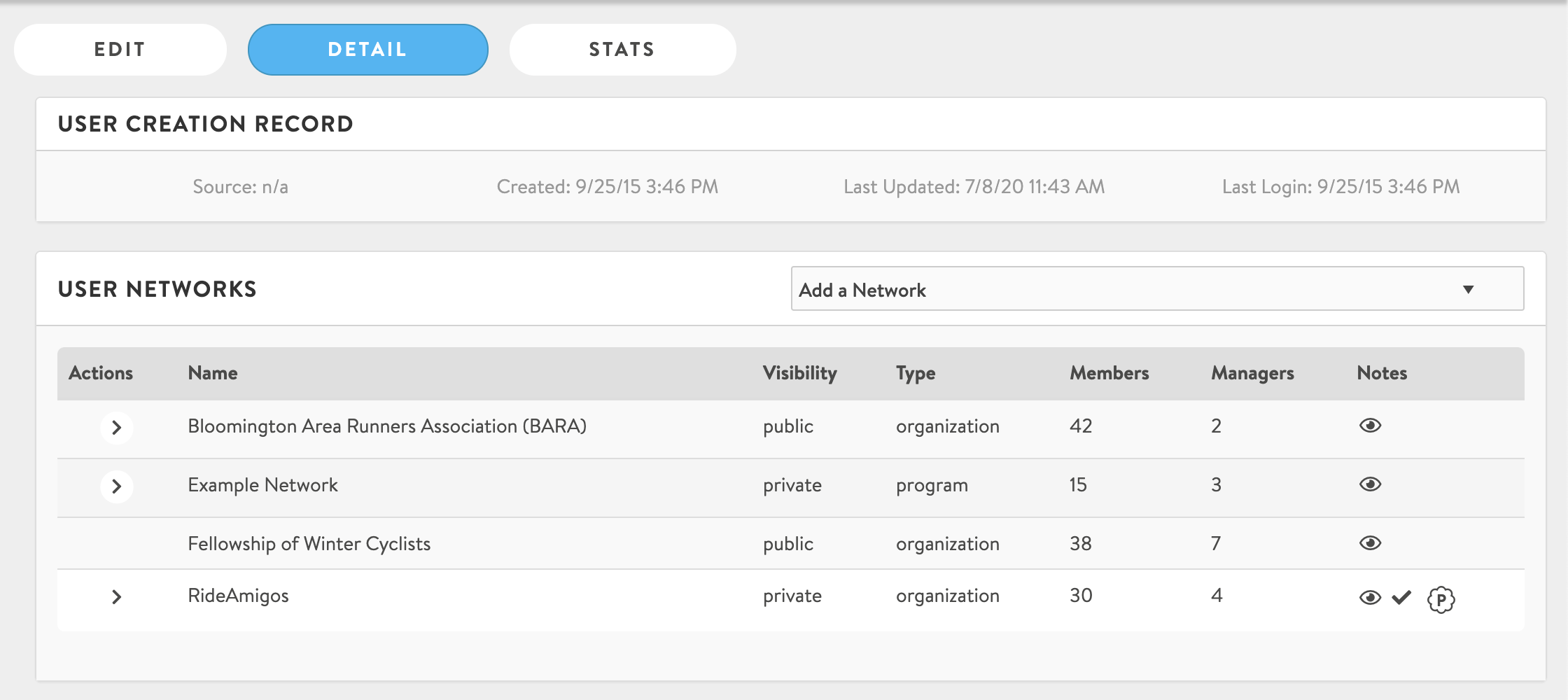Viewport: 1568px width, 700px height.
Task: Click the Visibility column header
Action: tap(799, 373)
